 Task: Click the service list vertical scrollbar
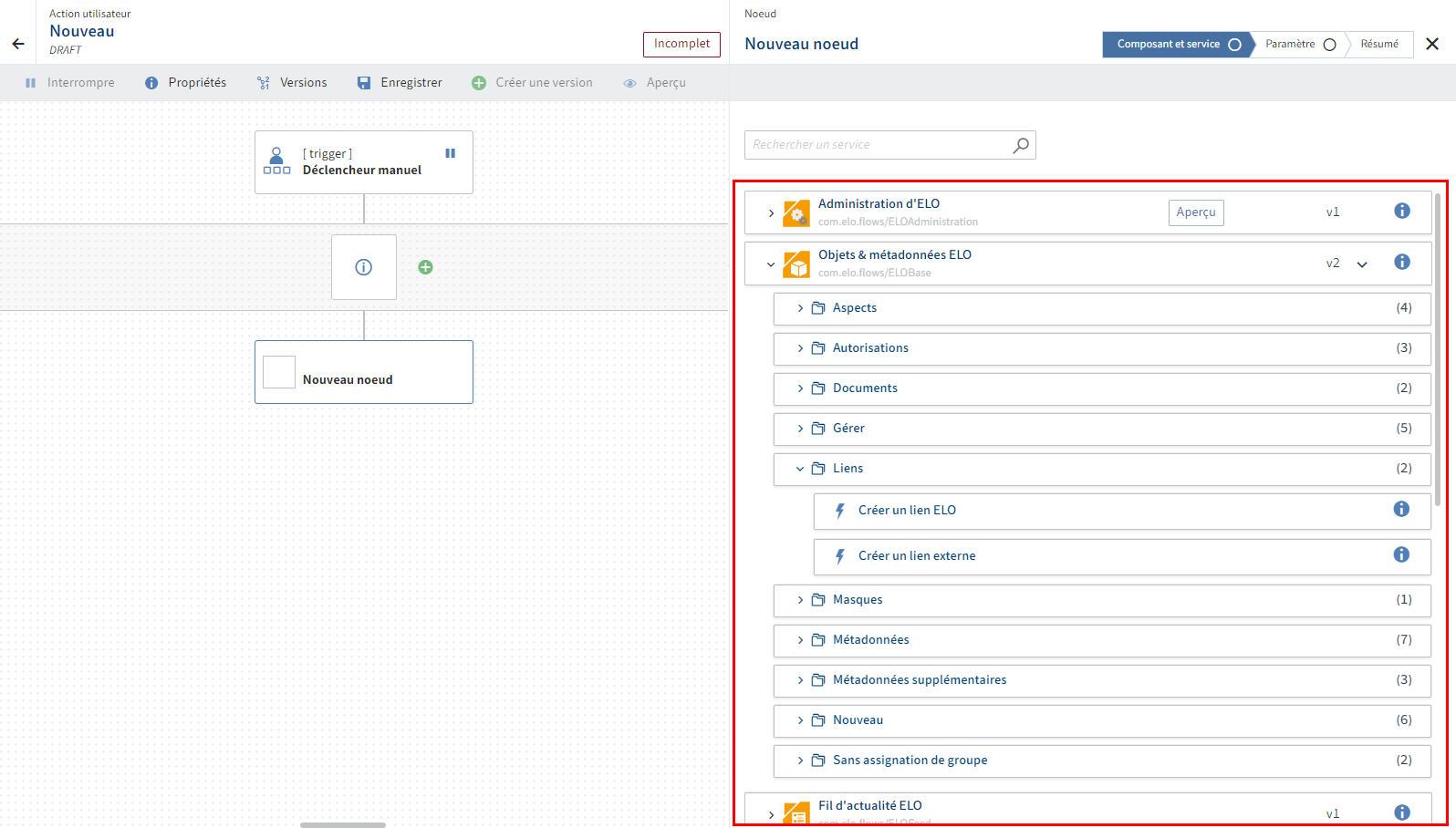point(1439,349)
